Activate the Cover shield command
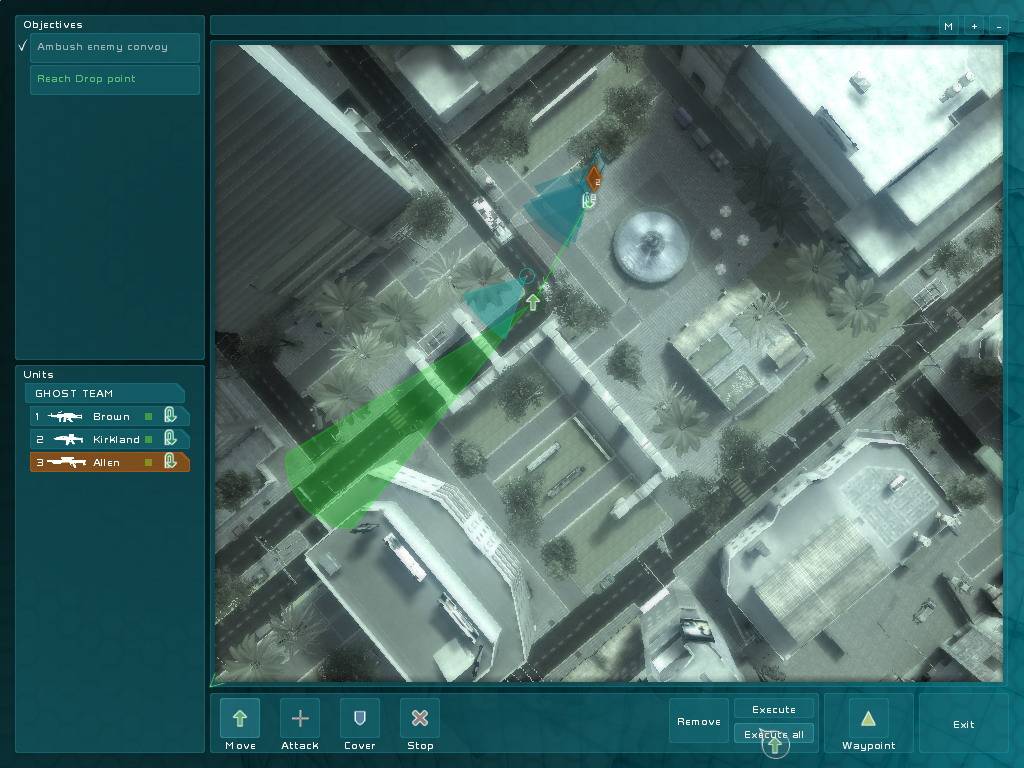Screen dimensions: 1024x768 (360, 718)
